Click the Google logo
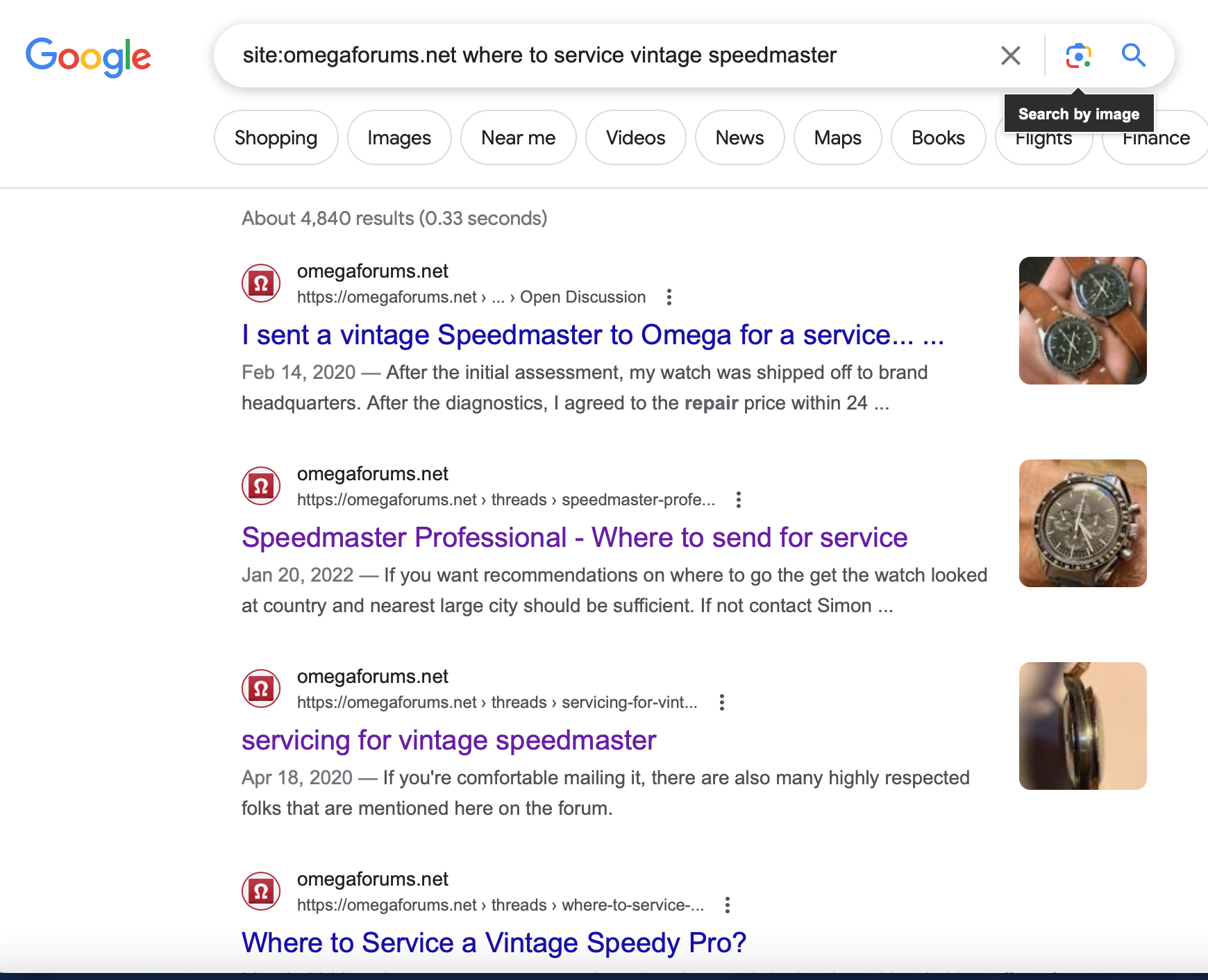This screenshot has width=1208, height=980. pos(88,56)
